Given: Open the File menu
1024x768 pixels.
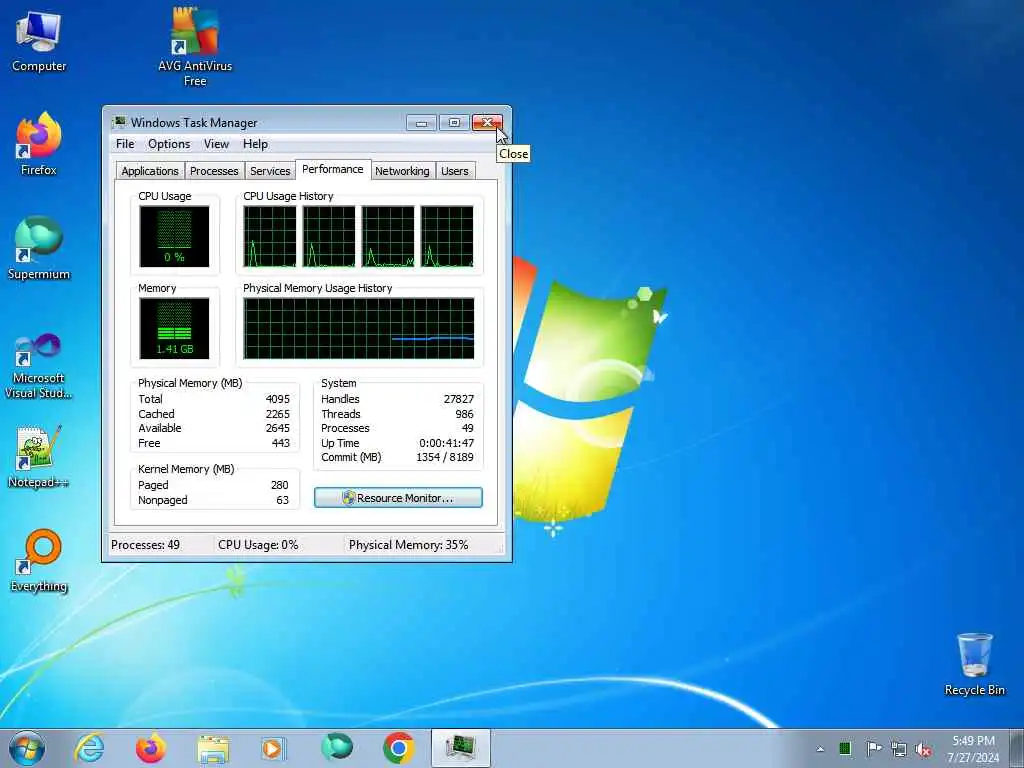Looking at the screenshot, I should tap(125, 144).
